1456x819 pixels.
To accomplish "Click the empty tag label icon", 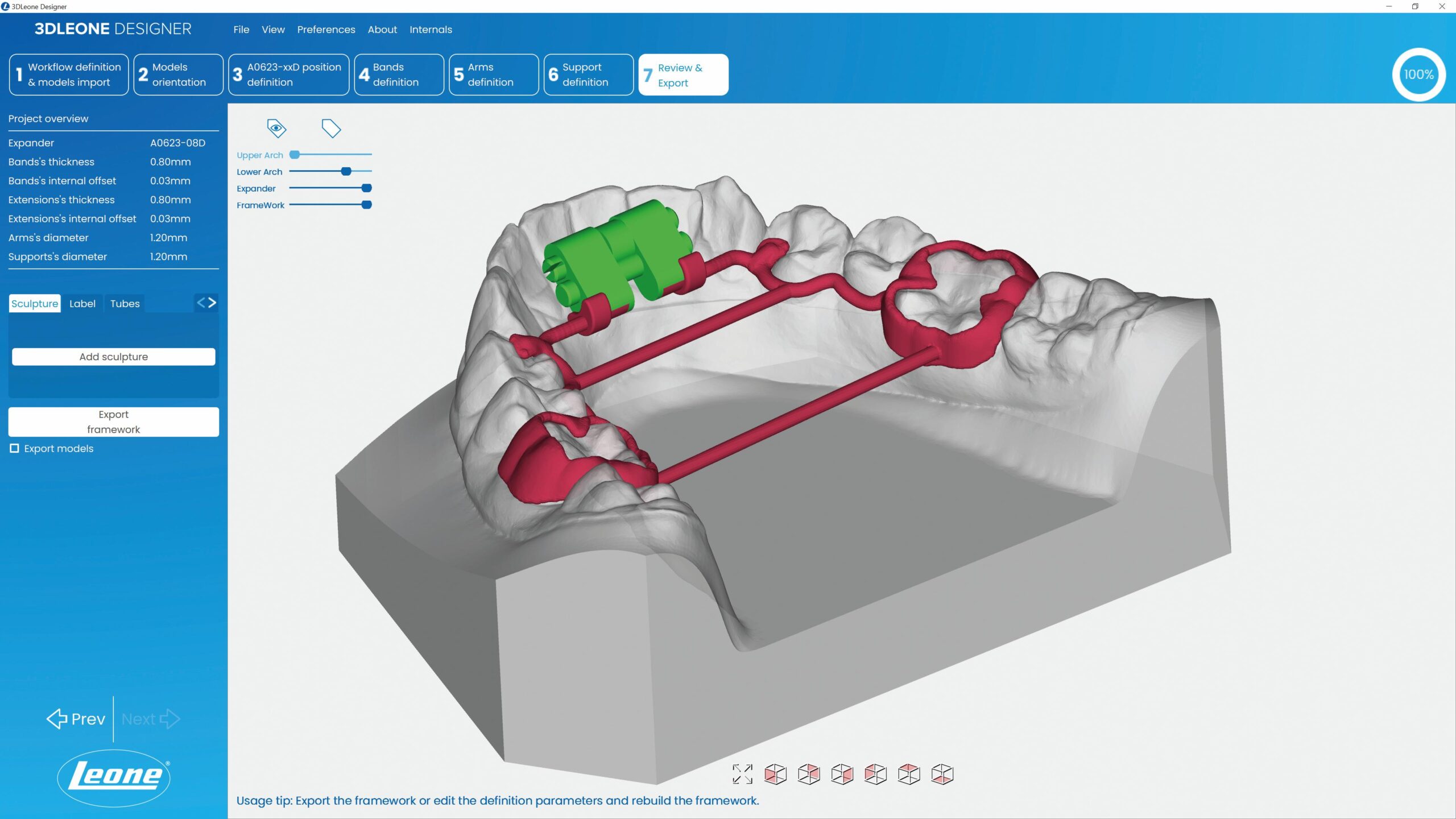I will tap(331, 128).
